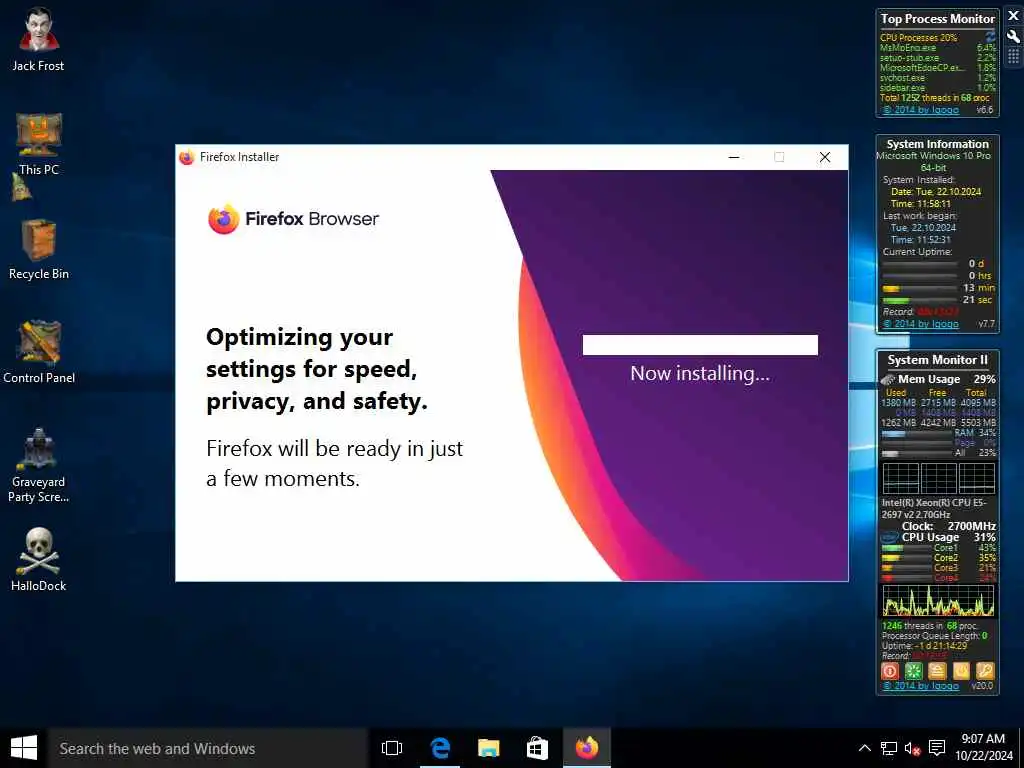This screenshot has height=768, width=1024.
Task: Click the Total 1252 threads line
Action: click(935, 98)
